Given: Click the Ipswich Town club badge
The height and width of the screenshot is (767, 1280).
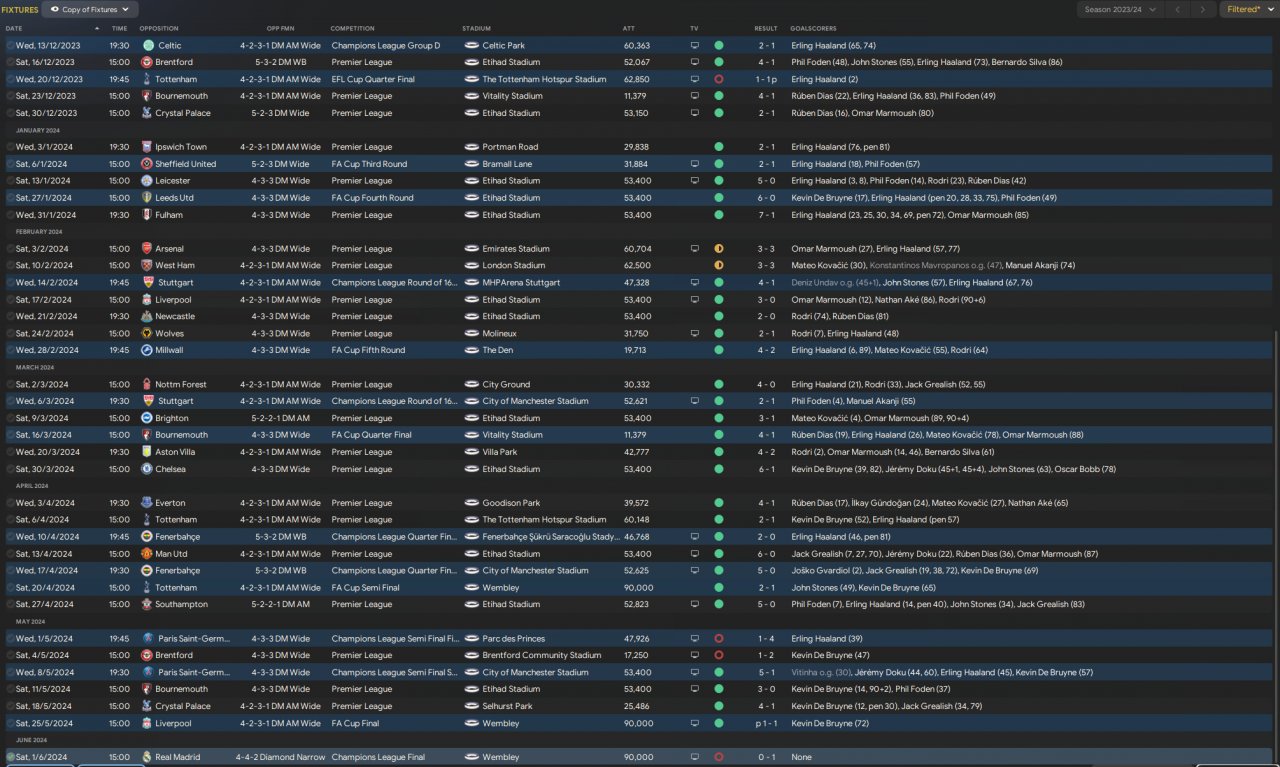Looking at the screenshot, I should click(x=148, y=147).
